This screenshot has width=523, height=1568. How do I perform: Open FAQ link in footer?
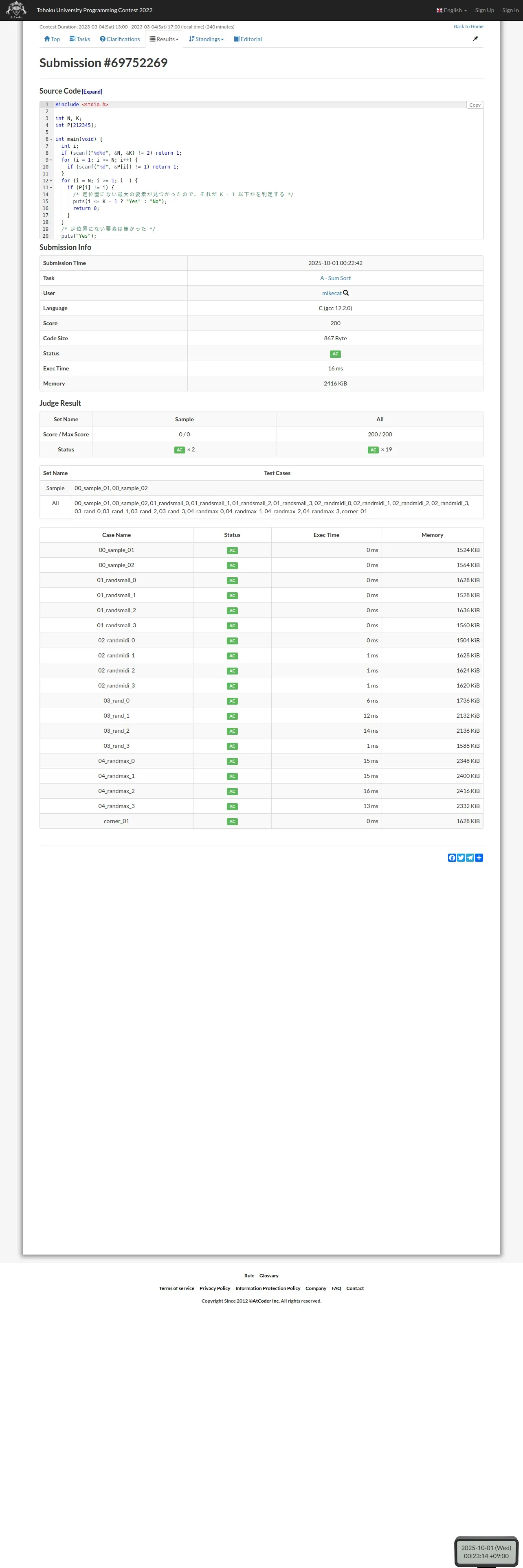(x=336, y=1288)
